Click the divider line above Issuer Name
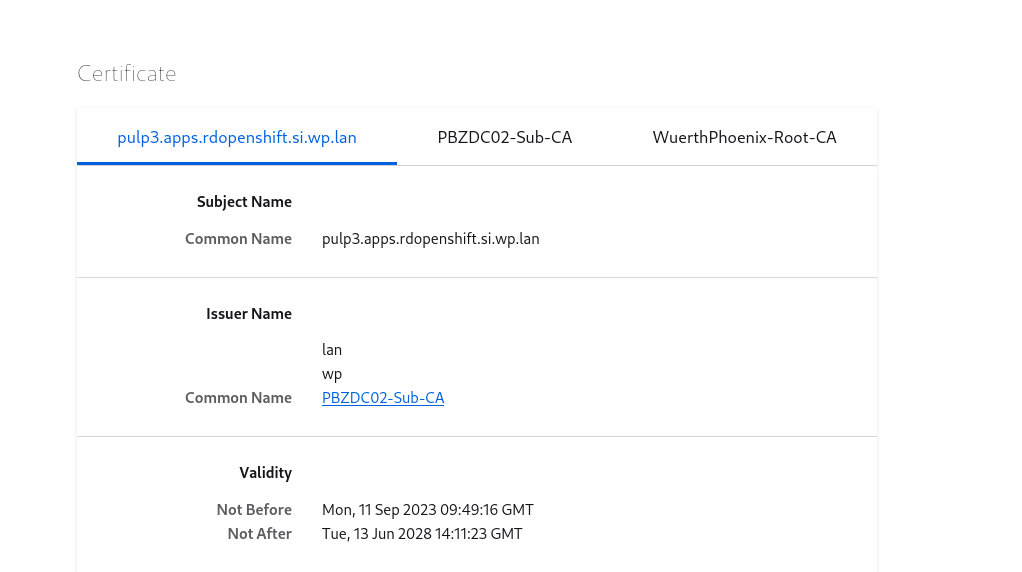The image size is (1022, 572). (476, 278)
